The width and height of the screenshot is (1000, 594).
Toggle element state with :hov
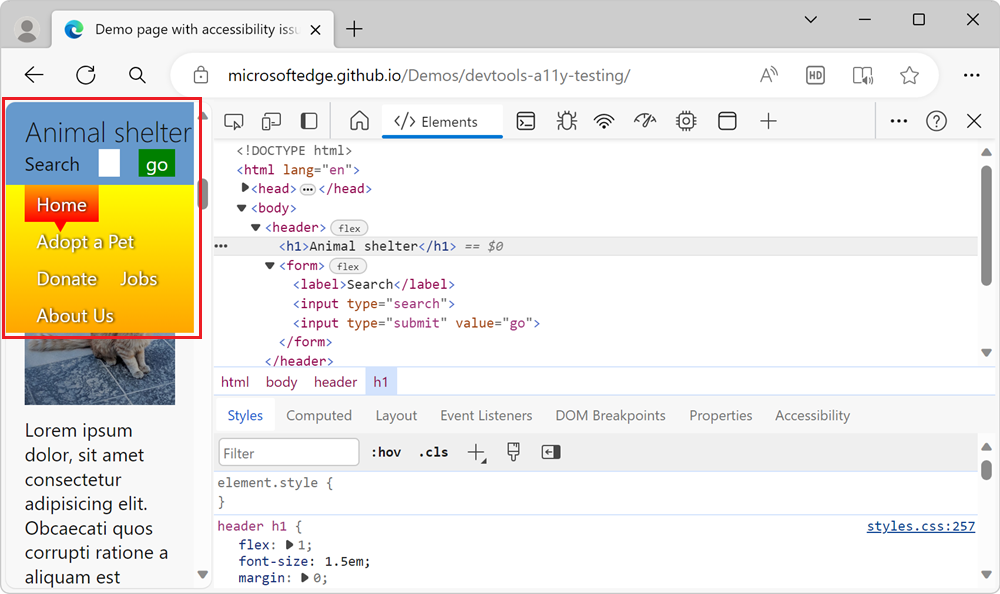[x=386, y=451]
